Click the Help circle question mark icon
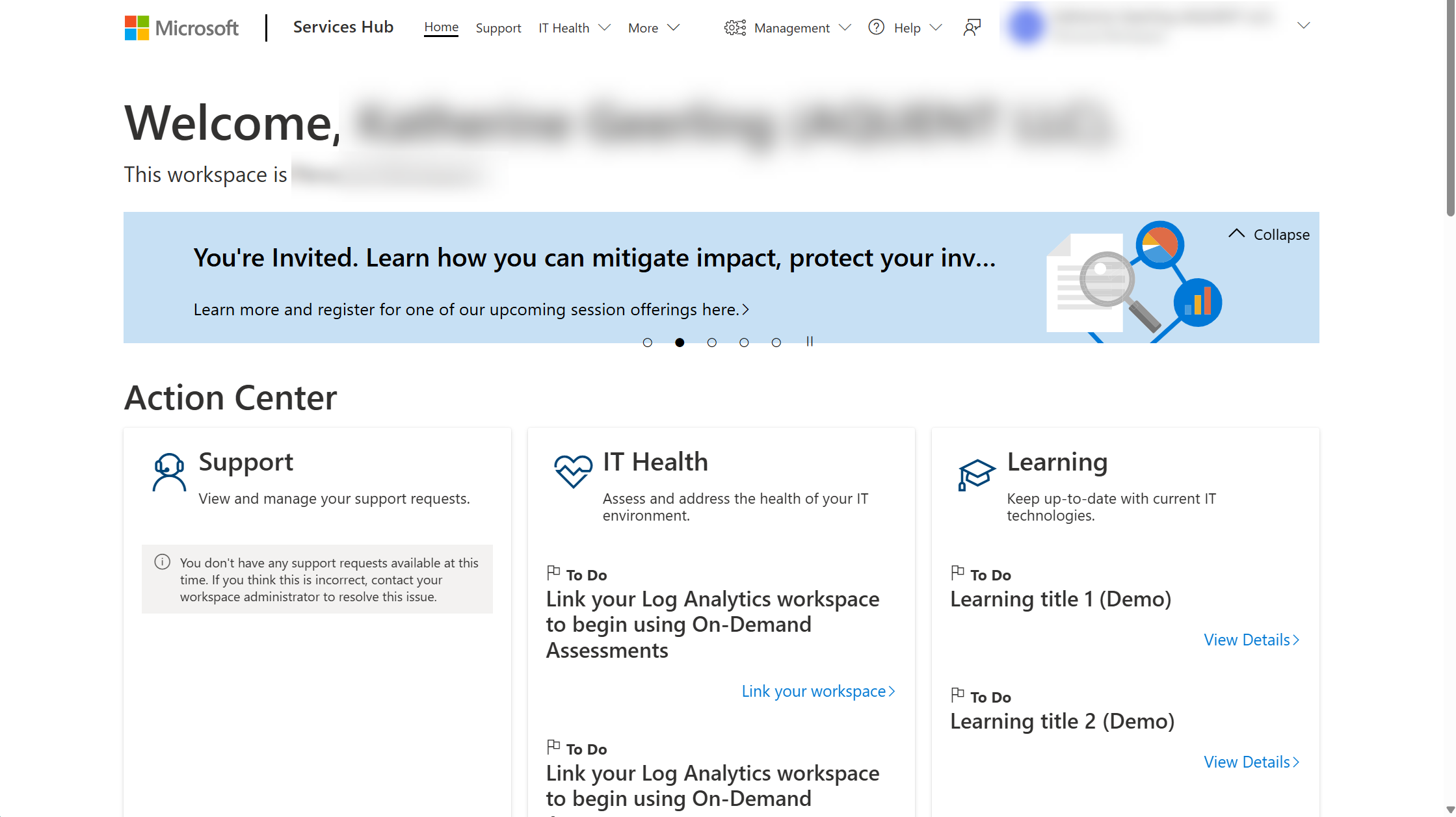This screenshot has width=1456, height=817. [877, 27]
